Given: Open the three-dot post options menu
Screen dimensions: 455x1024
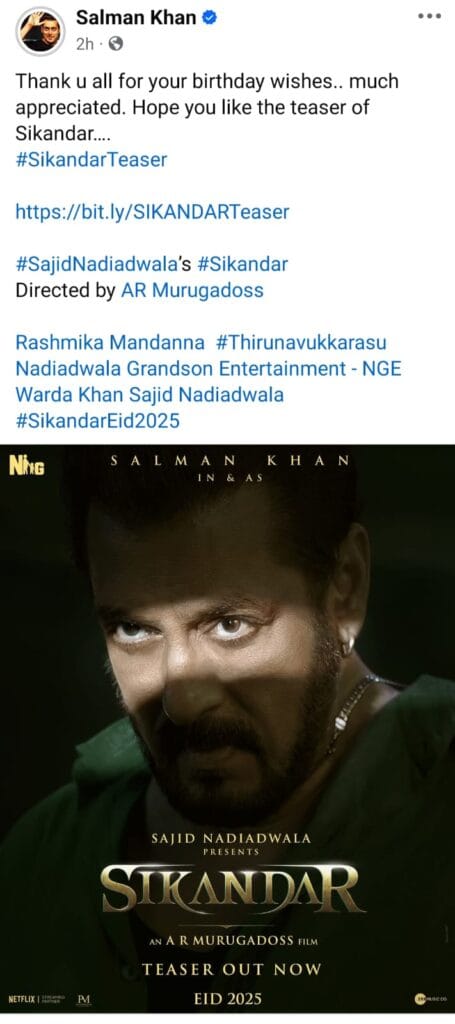Looking at the screenshot, I should click(430, 16).
